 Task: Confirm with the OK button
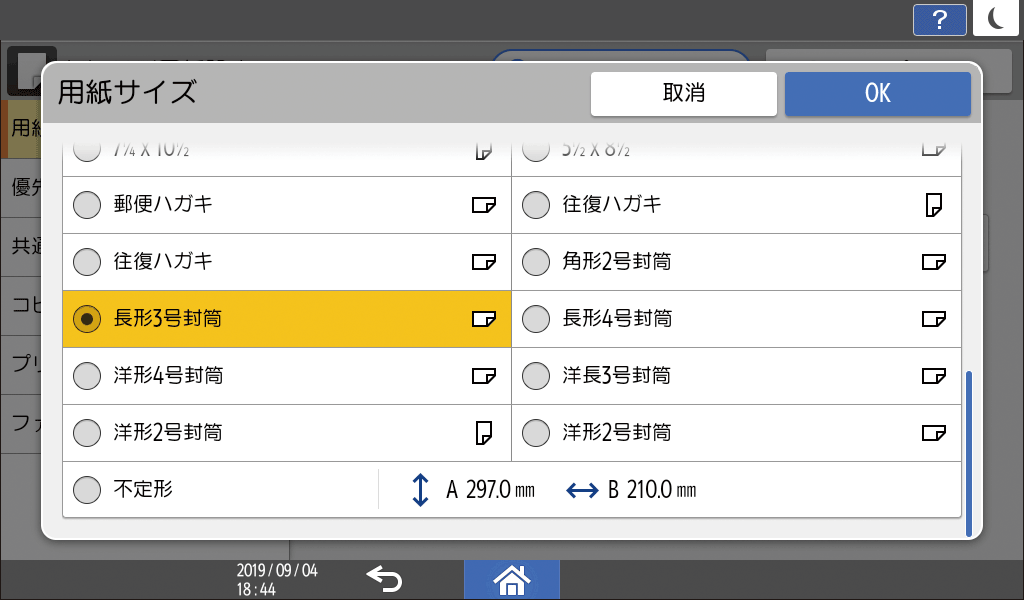click(877, 94)
